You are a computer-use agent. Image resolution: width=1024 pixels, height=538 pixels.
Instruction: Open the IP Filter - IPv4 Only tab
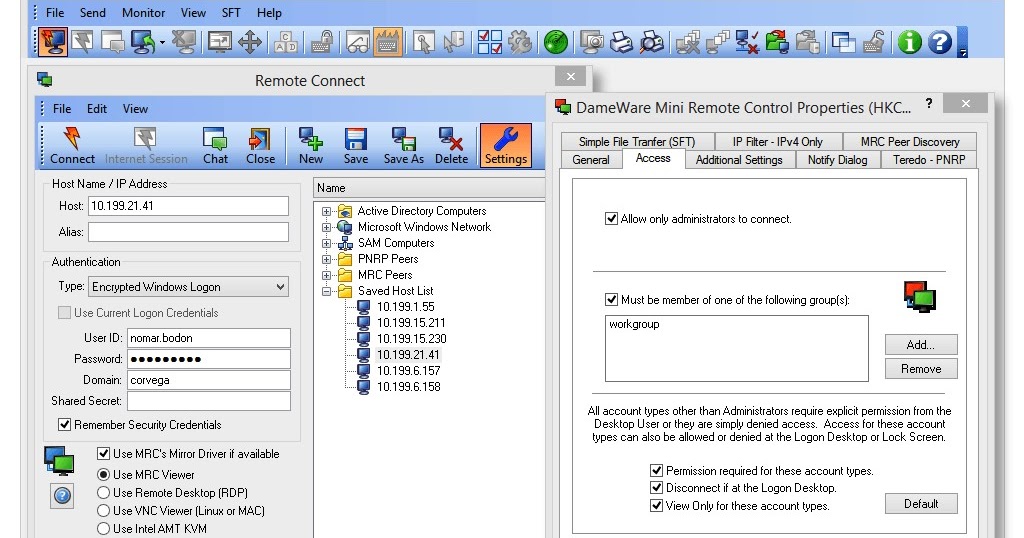777,142
